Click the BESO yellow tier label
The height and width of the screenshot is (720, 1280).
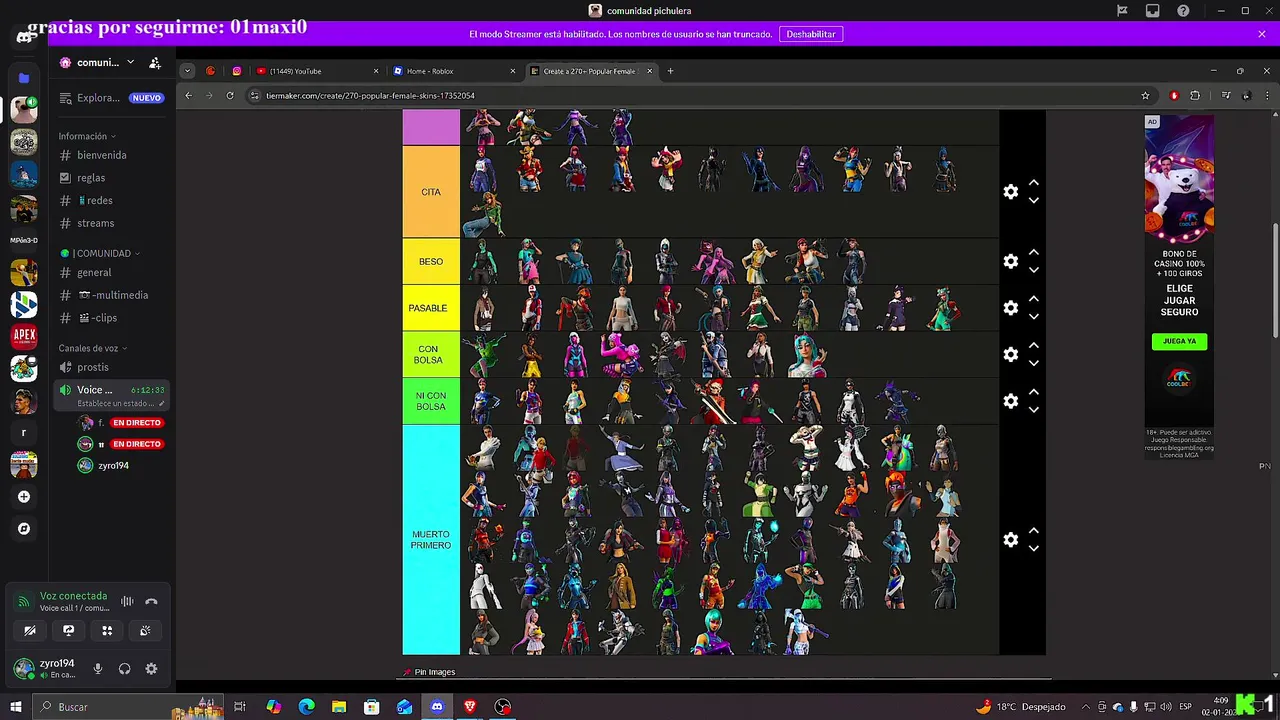point(431,262)
